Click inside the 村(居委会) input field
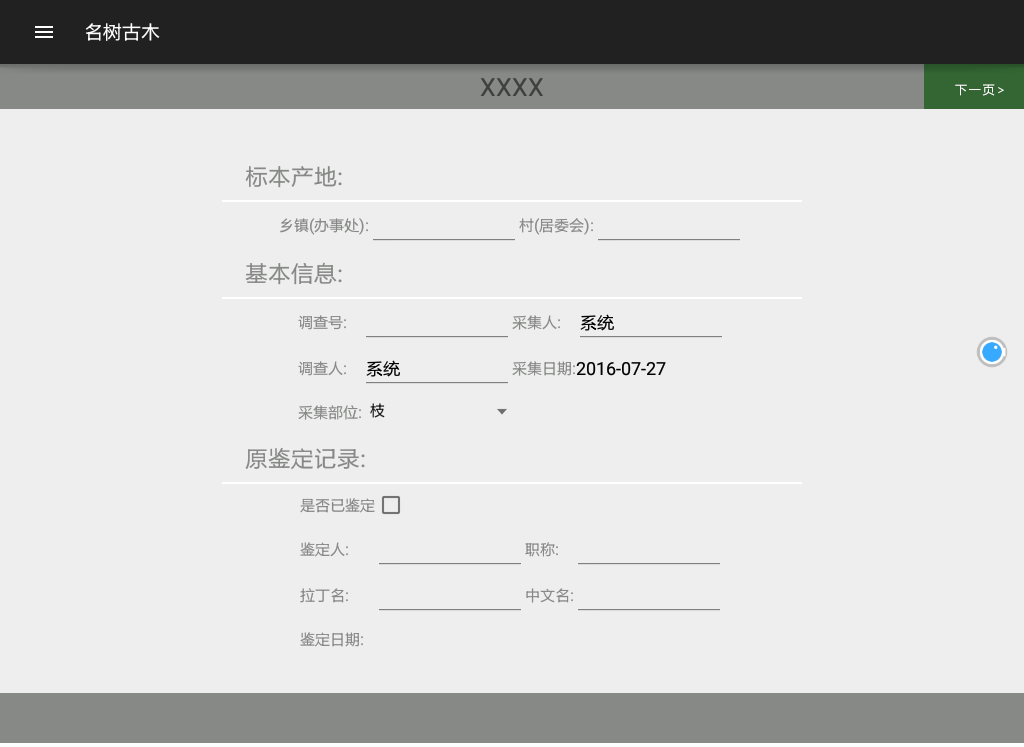 point(669,226)
